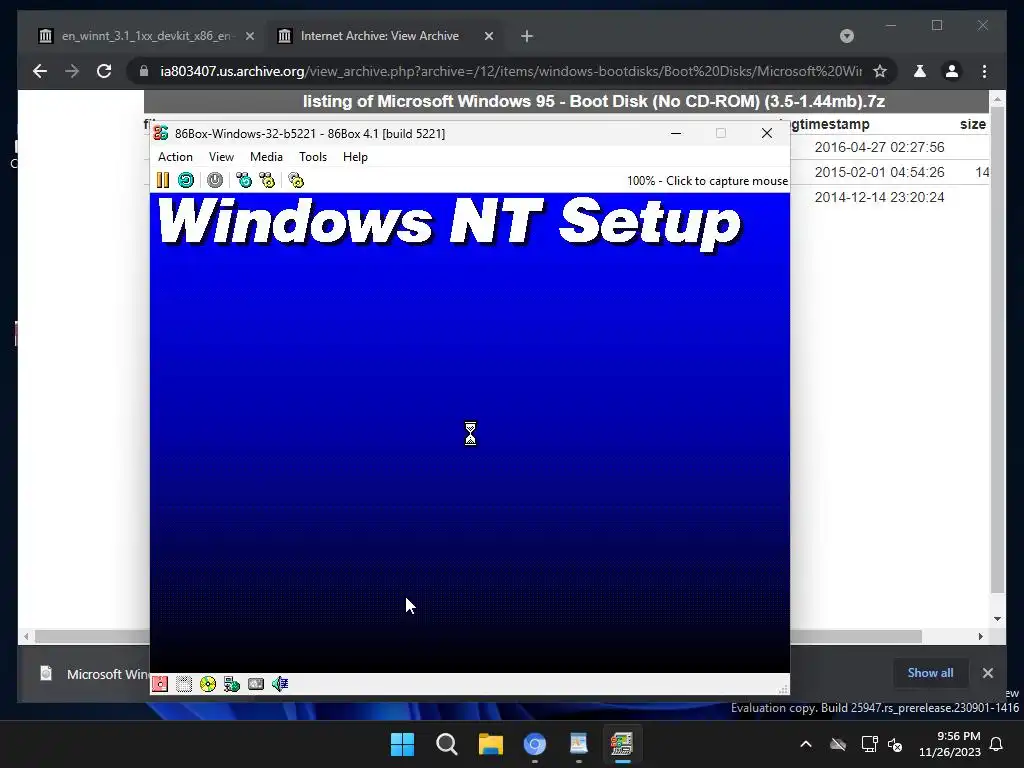Select timestamp 2014-12-14 23:20:24
The width and height of the screenshot is (1024, 768).
[879, 197]
